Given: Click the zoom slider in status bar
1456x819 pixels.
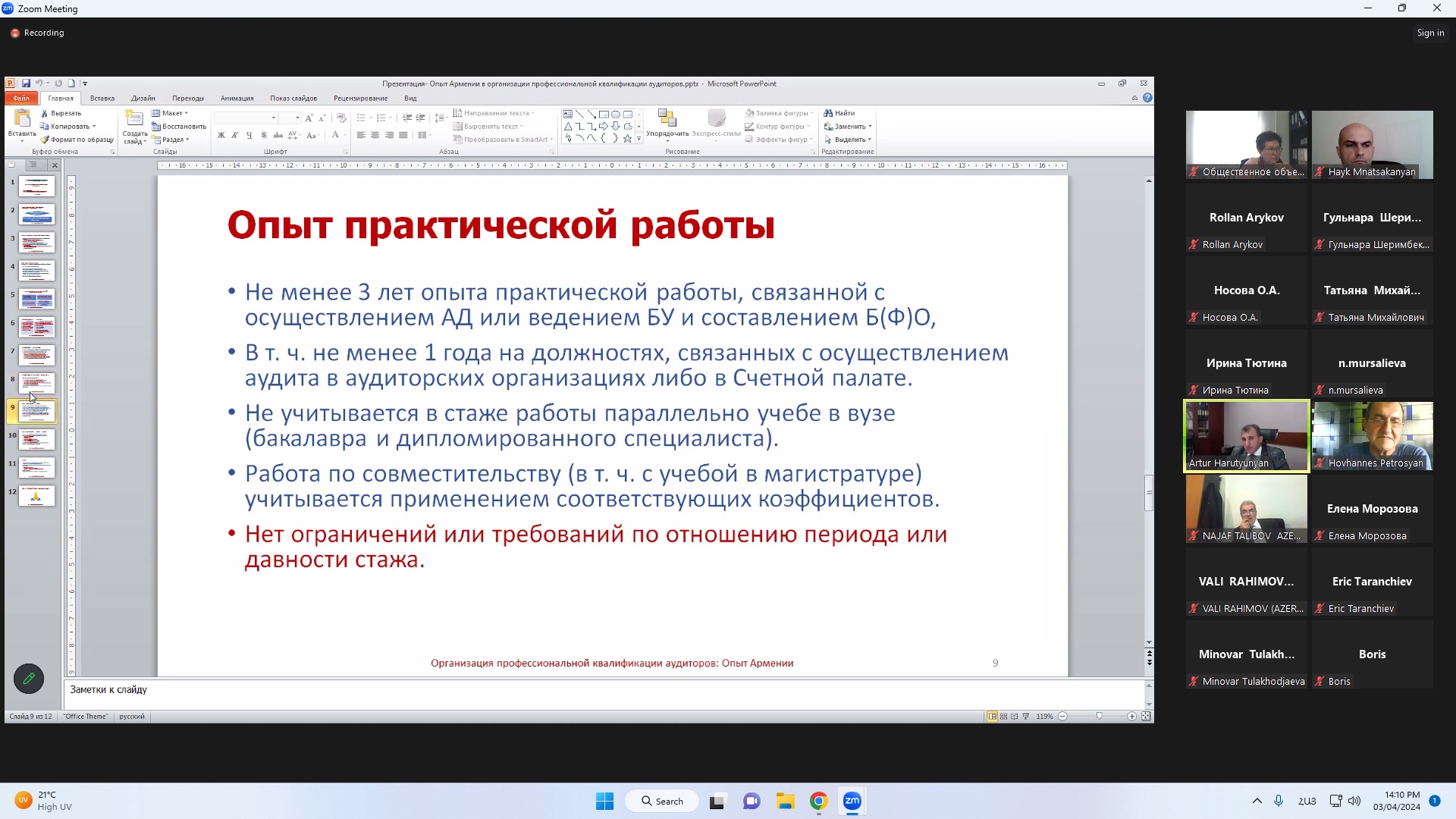Looking at the screenshot, I should [1099, 717].
